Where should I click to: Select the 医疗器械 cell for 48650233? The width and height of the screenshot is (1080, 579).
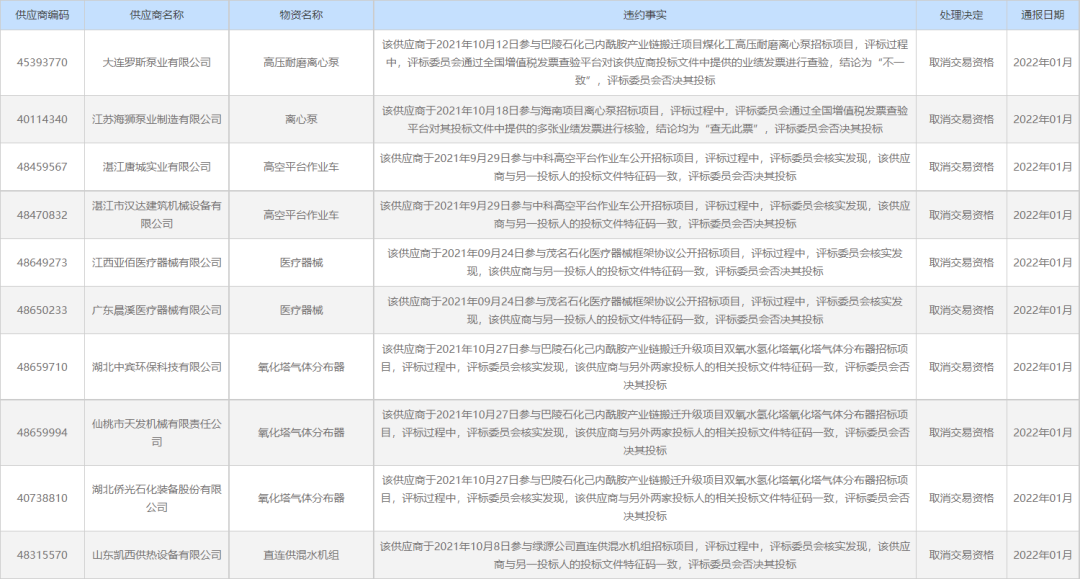pos(300,309)
